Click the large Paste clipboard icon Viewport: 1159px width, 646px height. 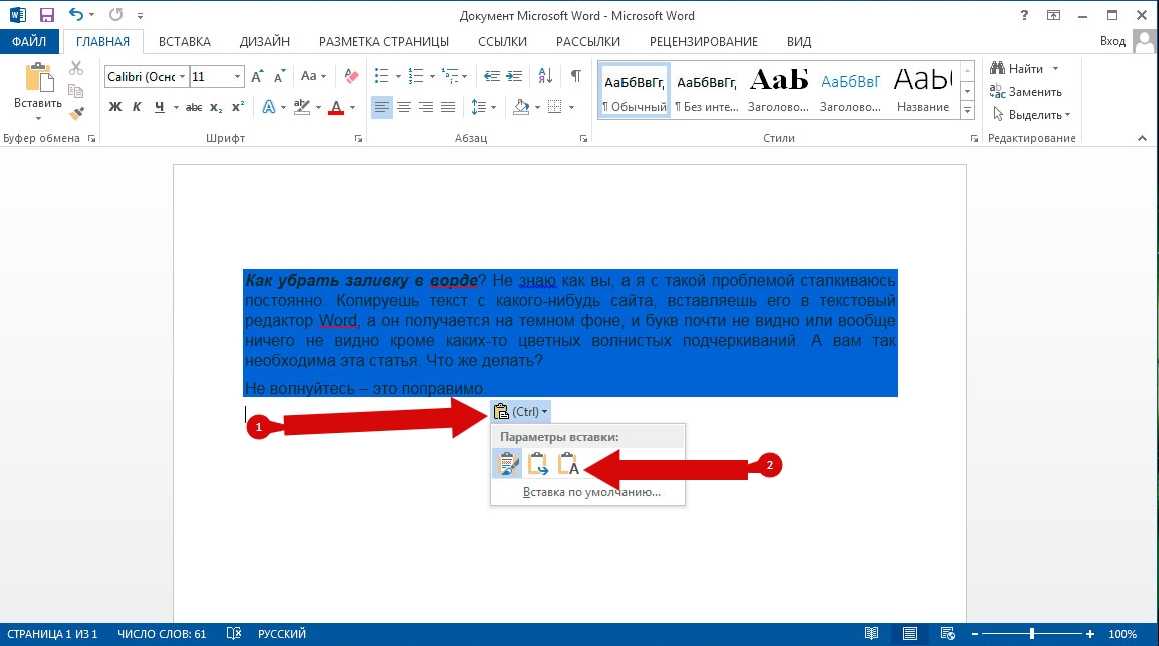(x=38, y=78)
